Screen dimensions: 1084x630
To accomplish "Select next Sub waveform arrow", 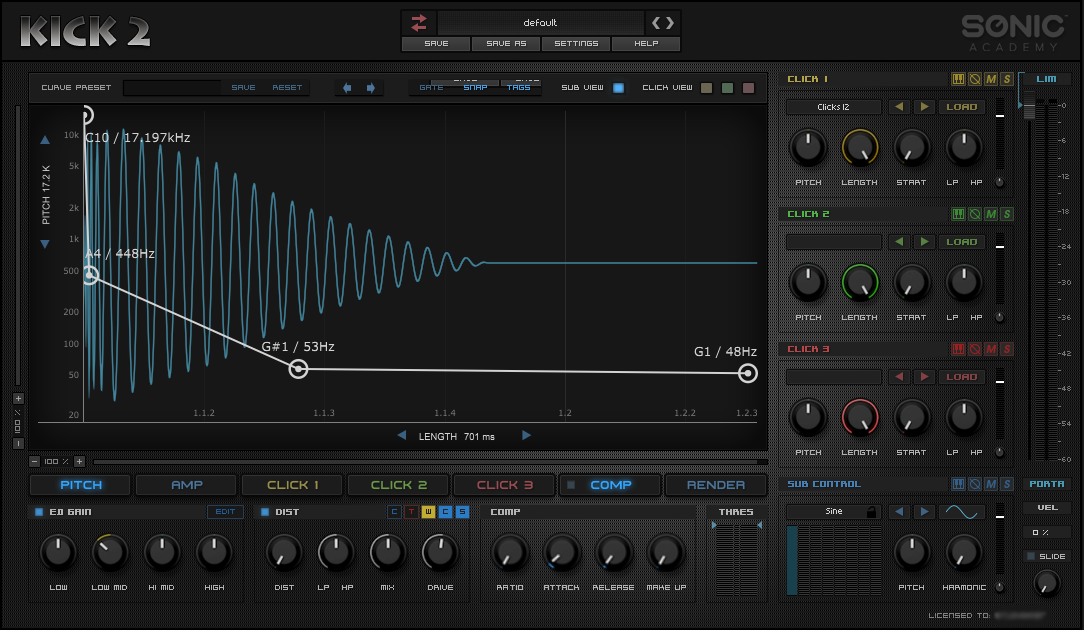I will pyautogui.click(x=924, y=512).
